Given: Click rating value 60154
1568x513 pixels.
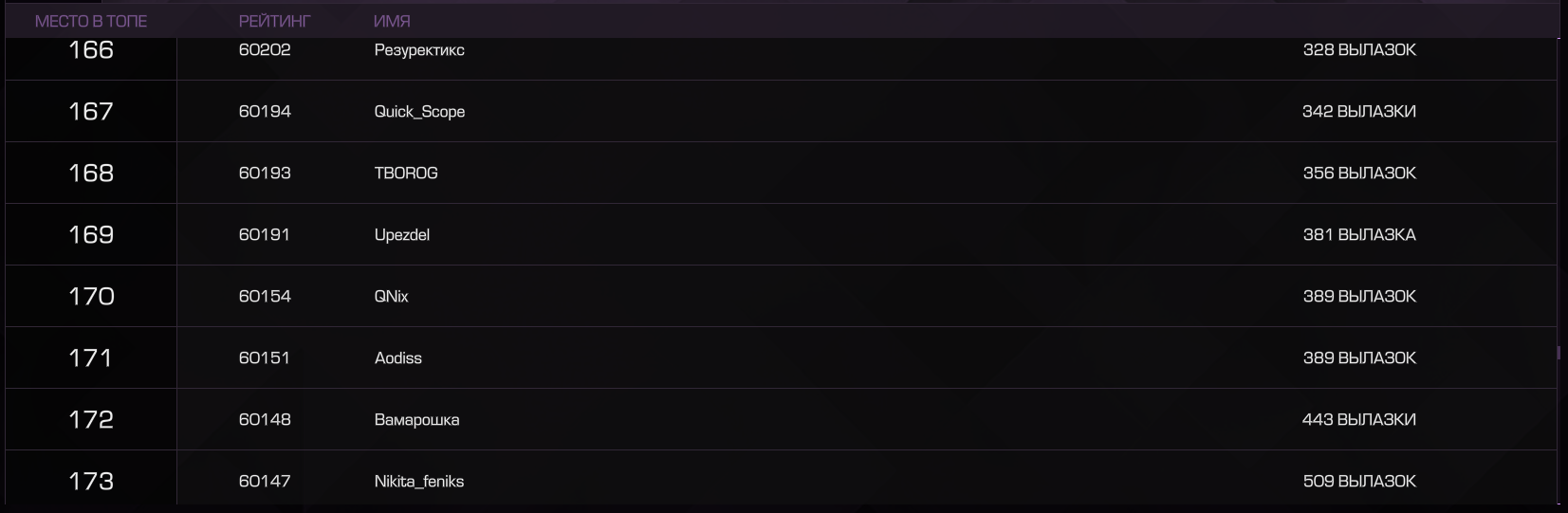Looking at the screenshot, I should [265, 297].
